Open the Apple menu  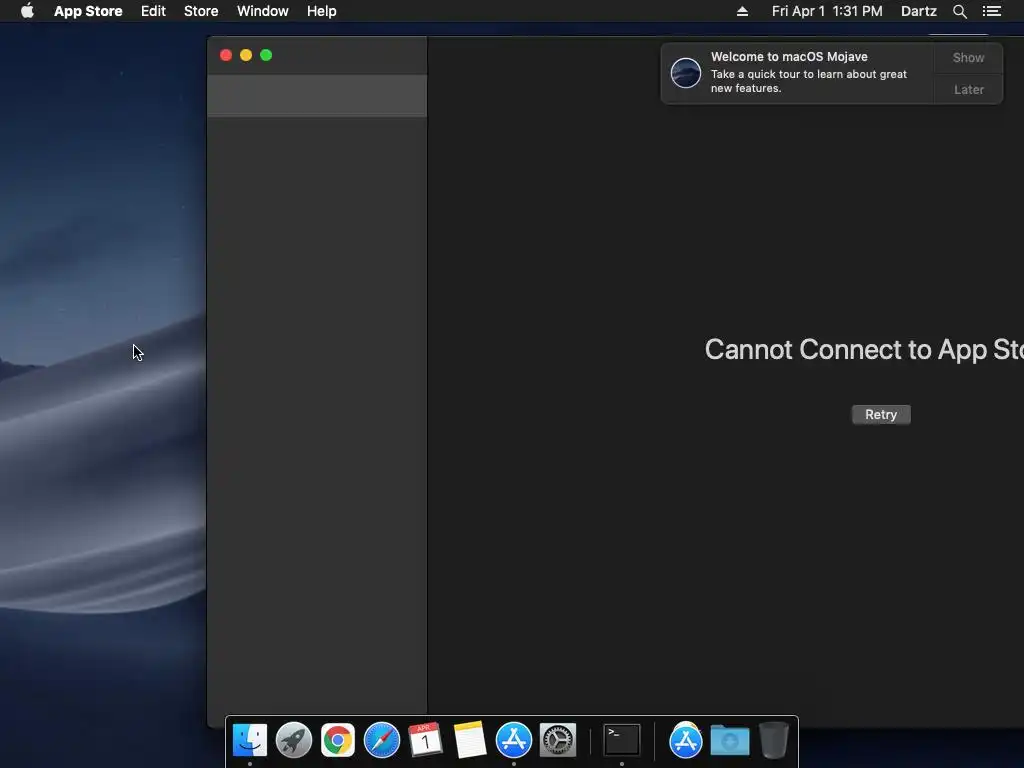tap(27, 11)
